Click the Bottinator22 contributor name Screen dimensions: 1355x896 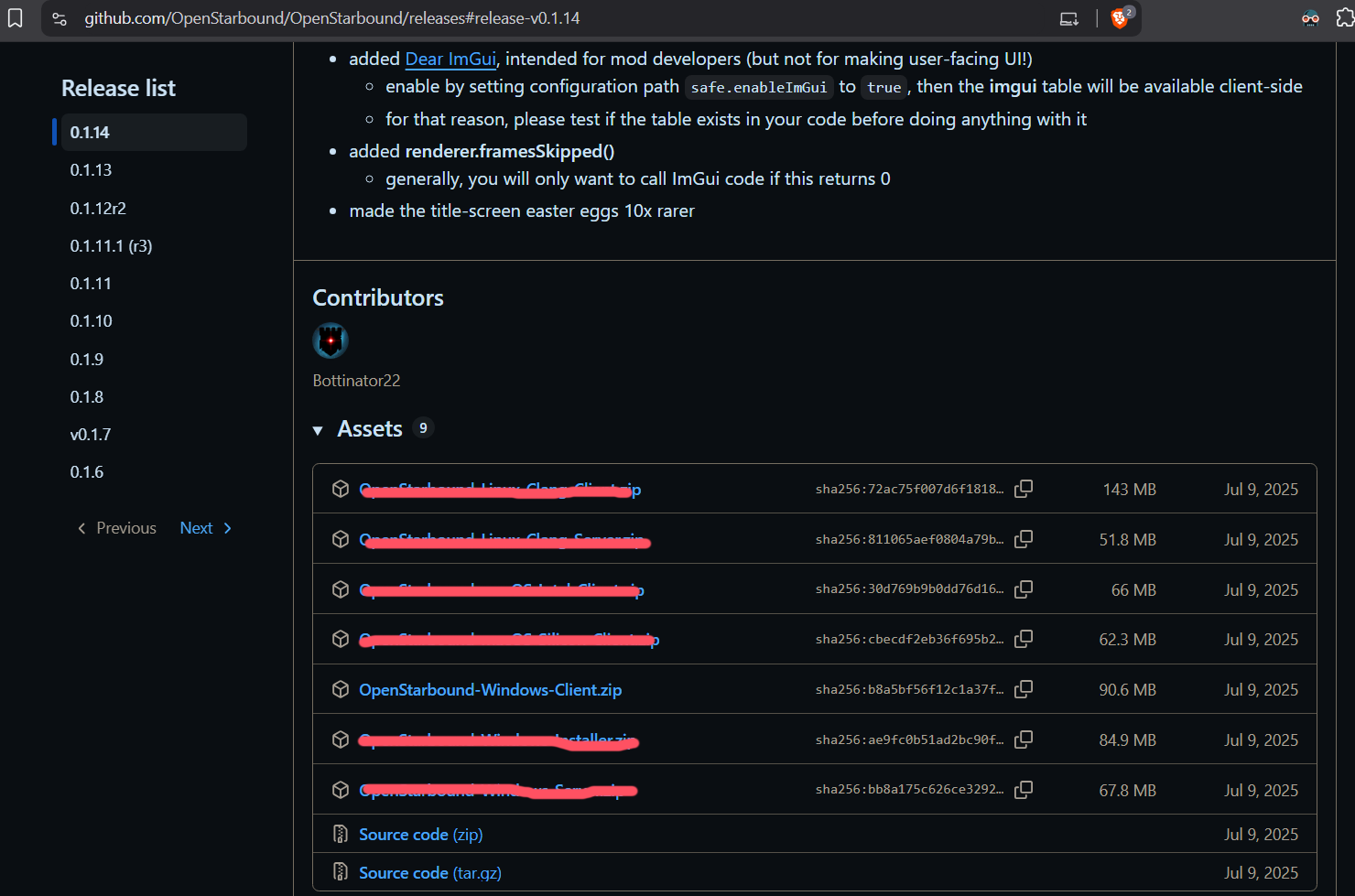tap(356, 380)
